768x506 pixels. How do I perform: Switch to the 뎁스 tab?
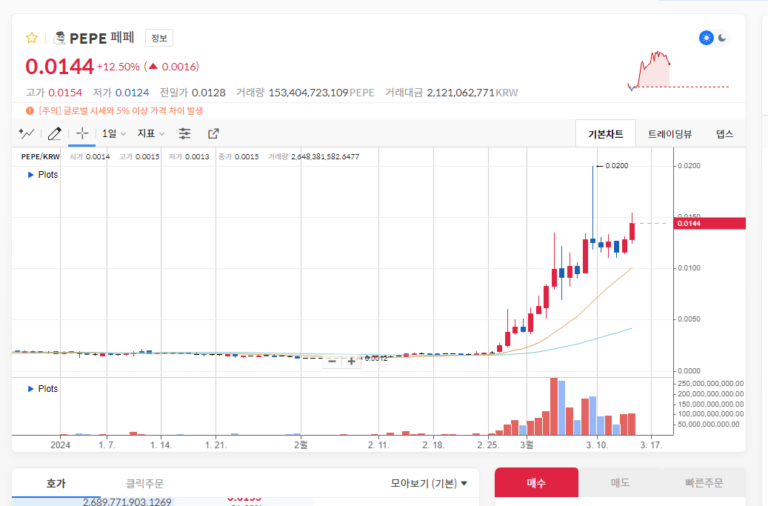click(724, 134)
